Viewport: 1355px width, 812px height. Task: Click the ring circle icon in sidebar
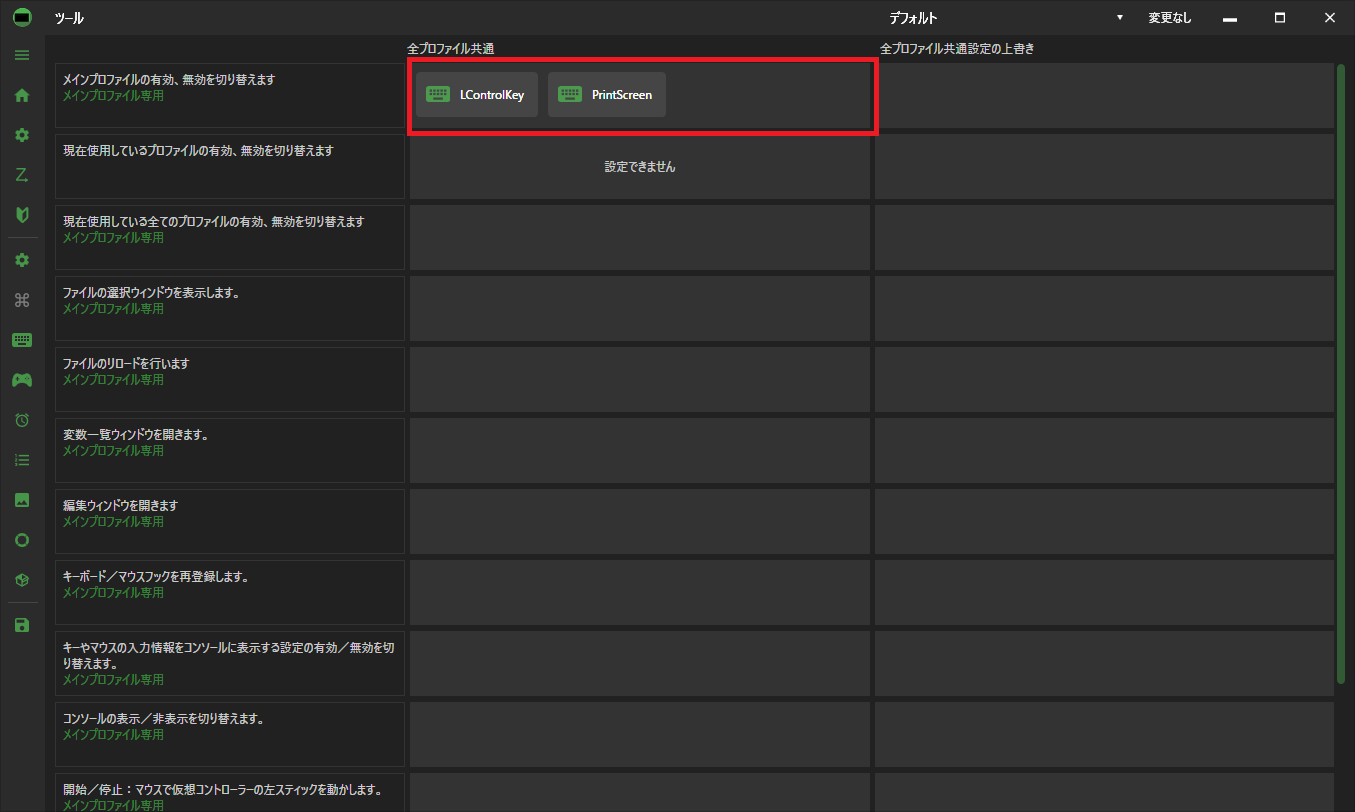[x=22, y=540]
